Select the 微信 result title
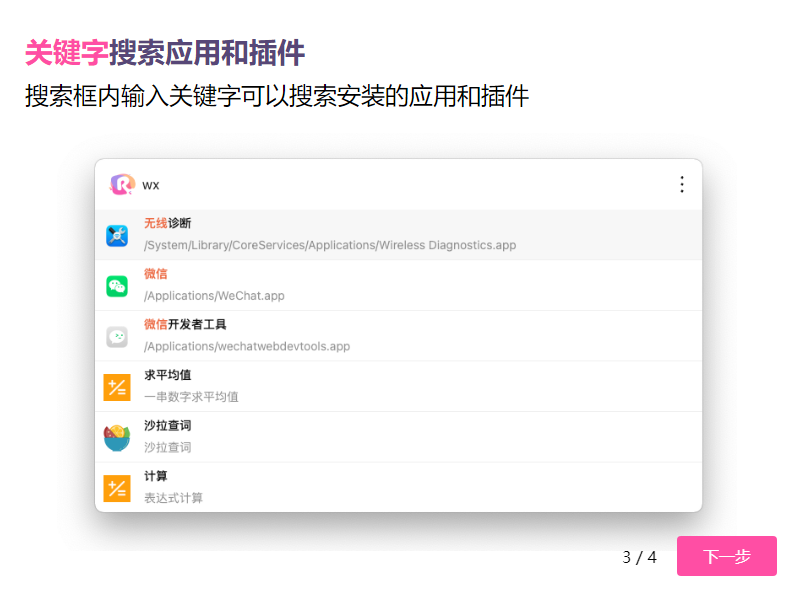 click(x=155, y=274)
